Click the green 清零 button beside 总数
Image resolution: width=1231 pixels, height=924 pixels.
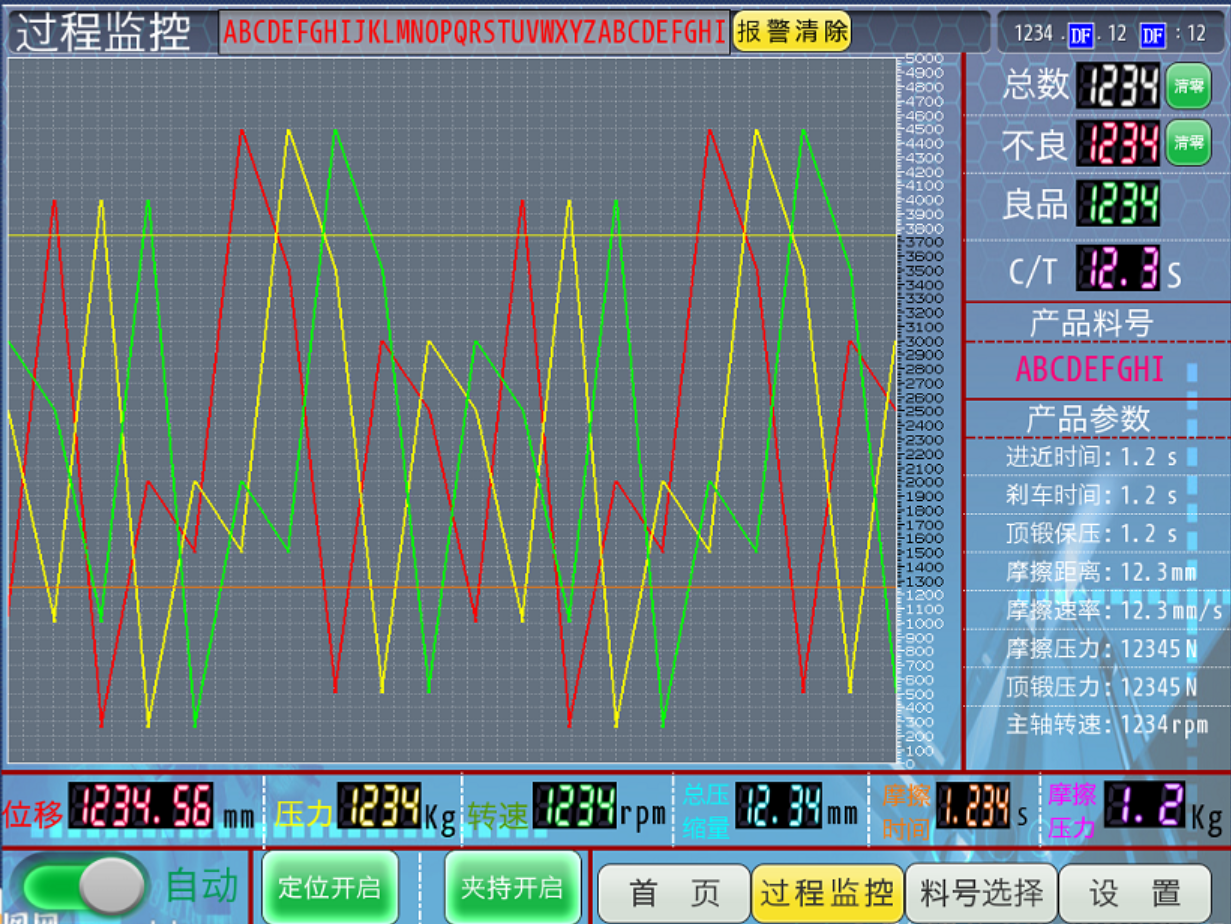pos(1188,86)
